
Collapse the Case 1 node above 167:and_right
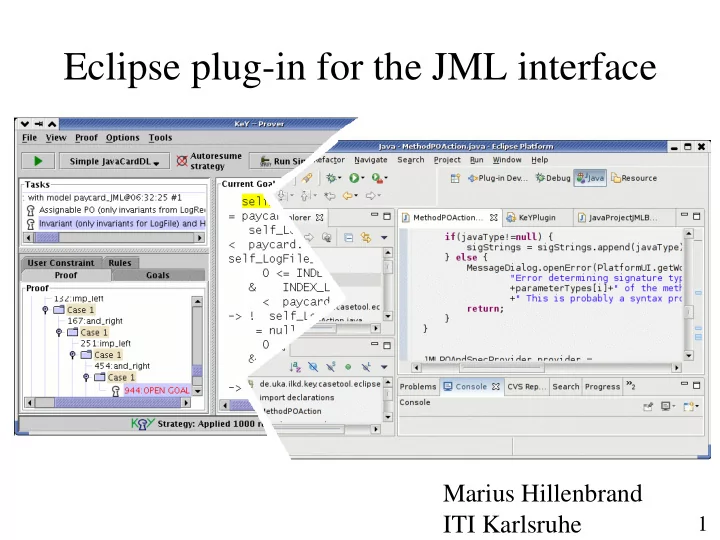45,310
